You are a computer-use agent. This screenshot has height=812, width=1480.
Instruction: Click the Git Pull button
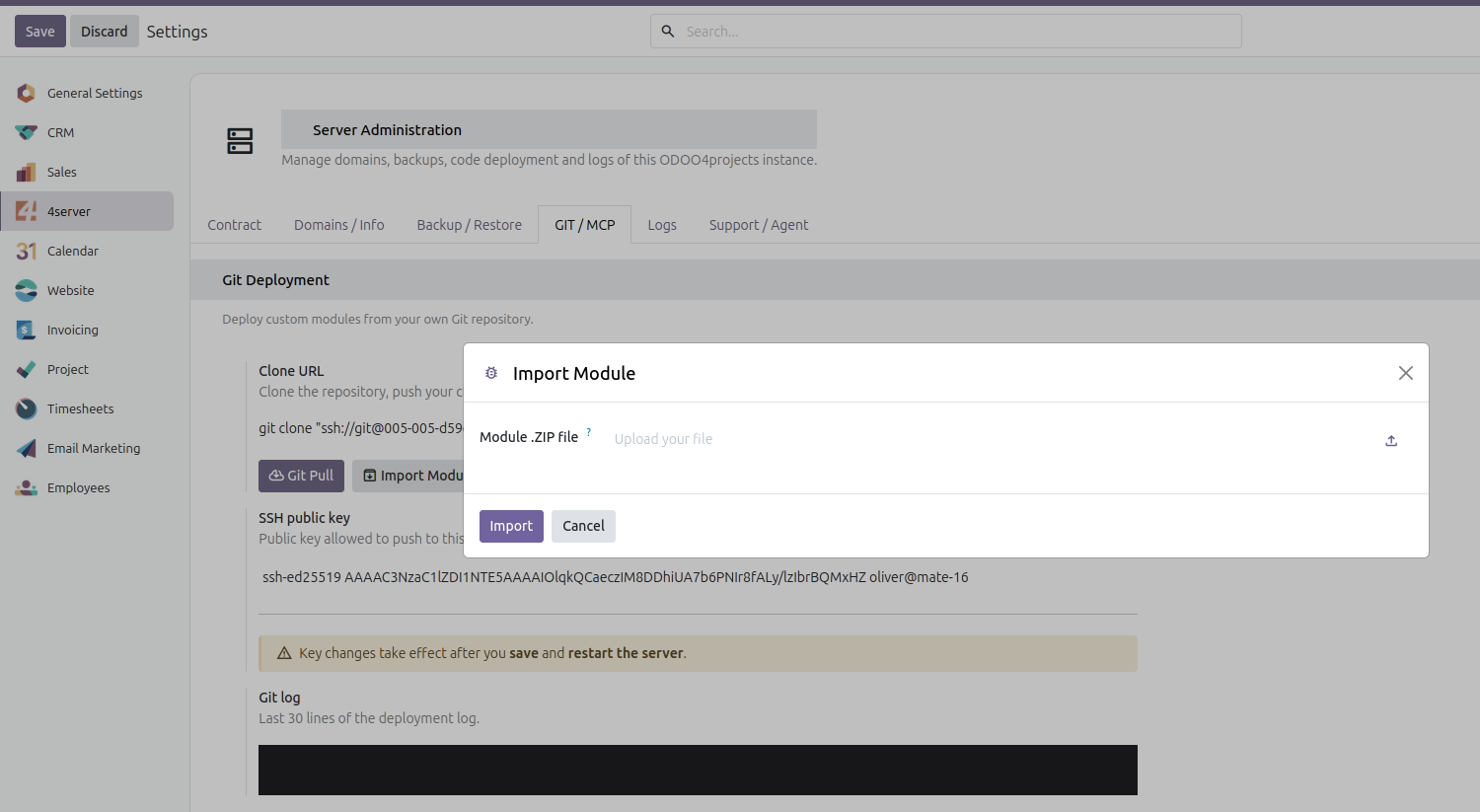coord(302,476)
